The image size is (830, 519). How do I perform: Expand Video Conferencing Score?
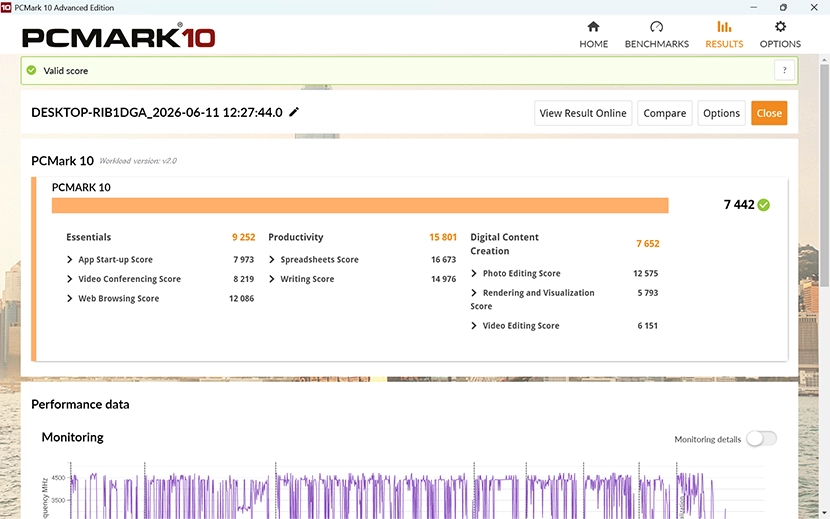69,279
